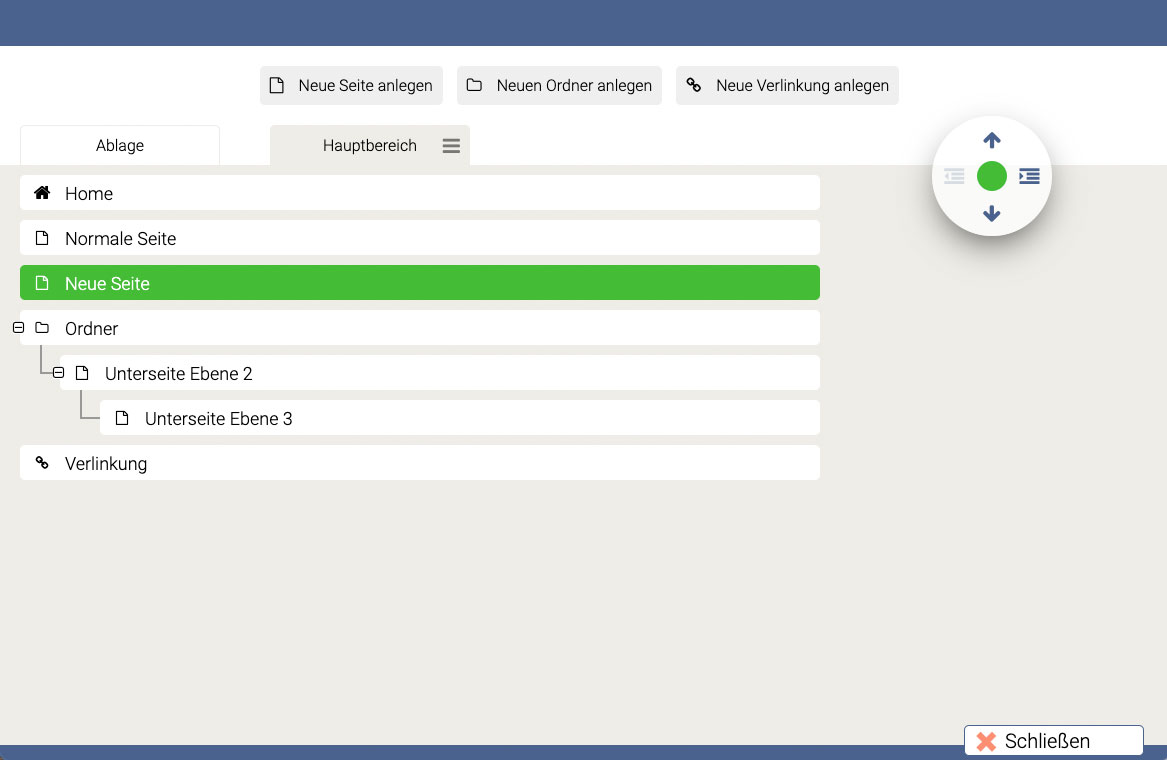Click the Neue Seite page icon

(x=42, y=283)
